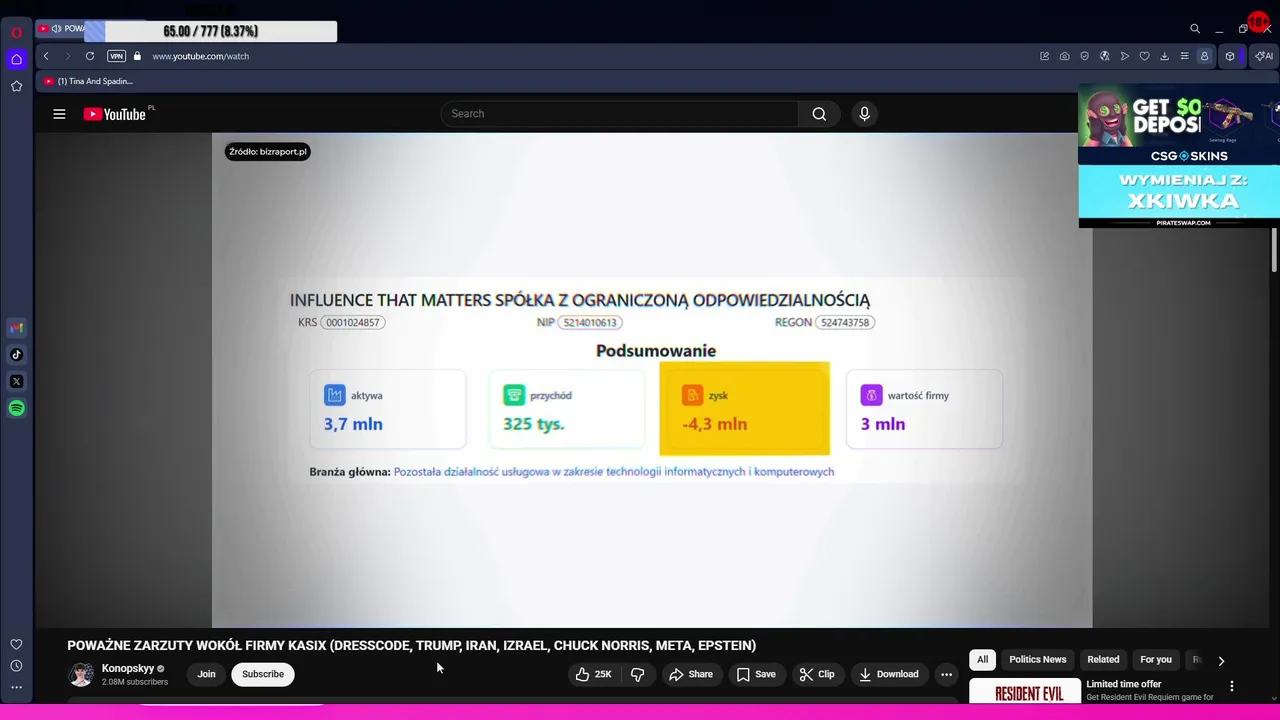Open the shield ad-blocker icon
This screenshot has width=1280, height=720.
tap(1085, 56)
